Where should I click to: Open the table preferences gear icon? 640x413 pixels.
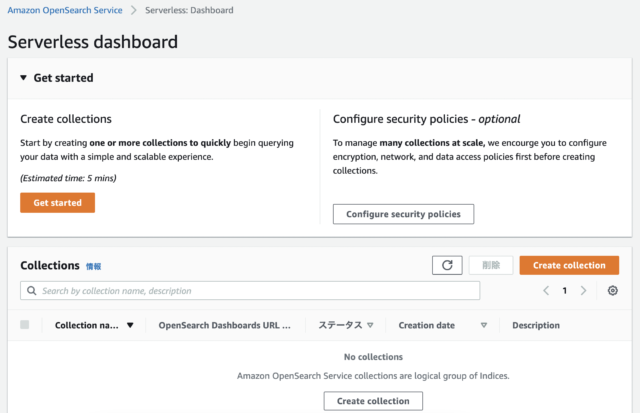[x=612, y=291]
